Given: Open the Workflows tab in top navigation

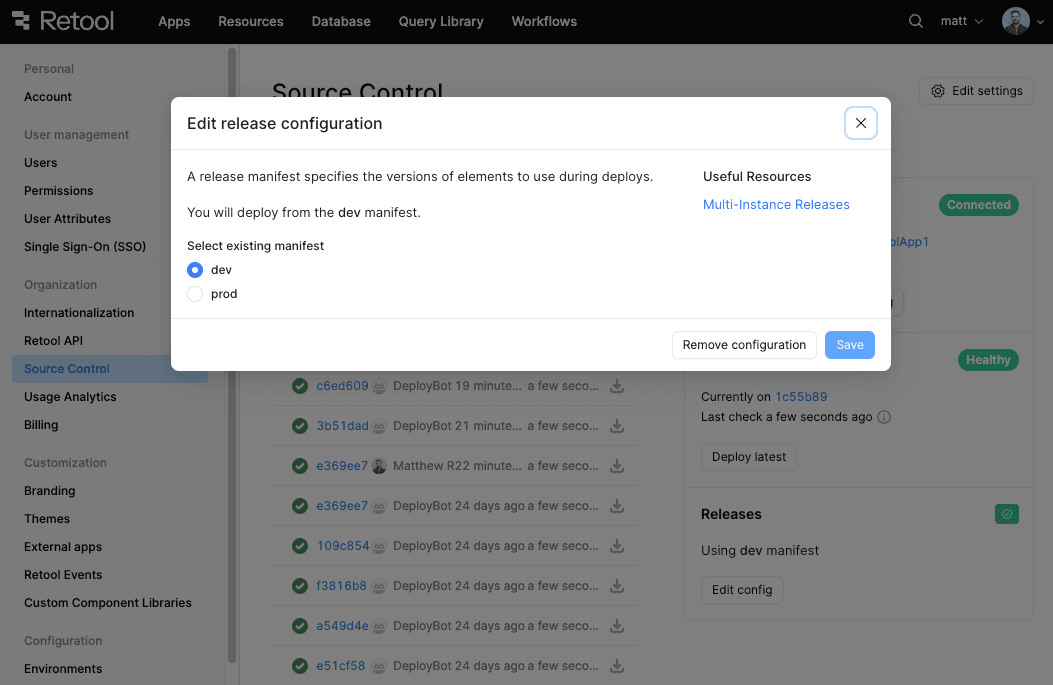Looking at the screenshot, I should (x=544, y=21).
